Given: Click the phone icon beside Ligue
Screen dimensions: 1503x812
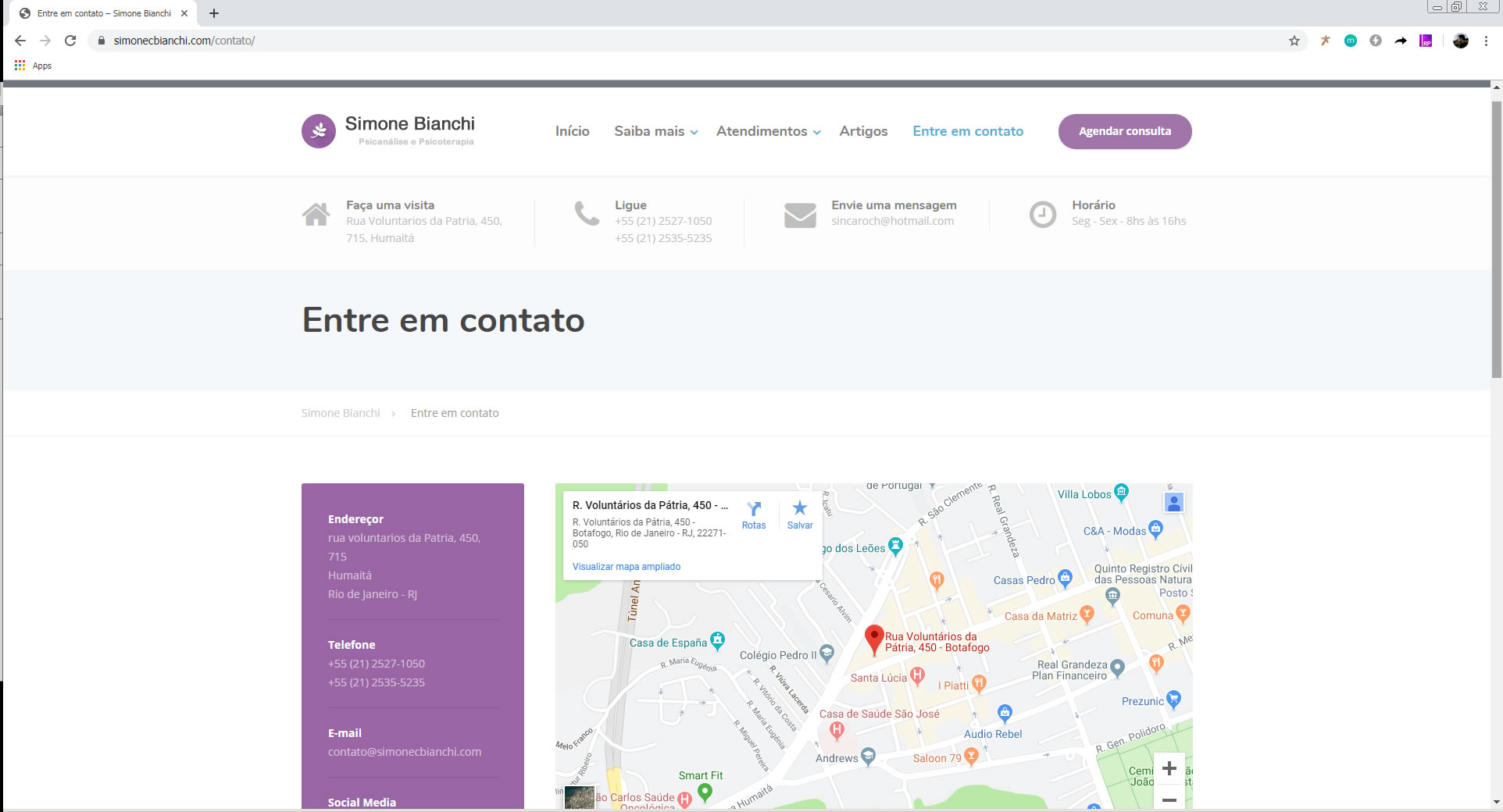Looking at the screenshot, I should 587,213.
